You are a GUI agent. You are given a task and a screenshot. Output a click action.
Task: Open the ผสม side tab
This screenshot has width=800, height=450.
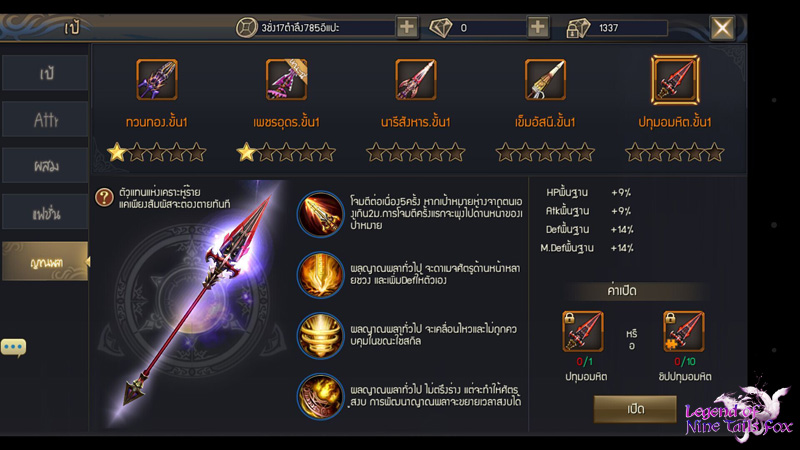pyautogui.click(x=45, y=165)
